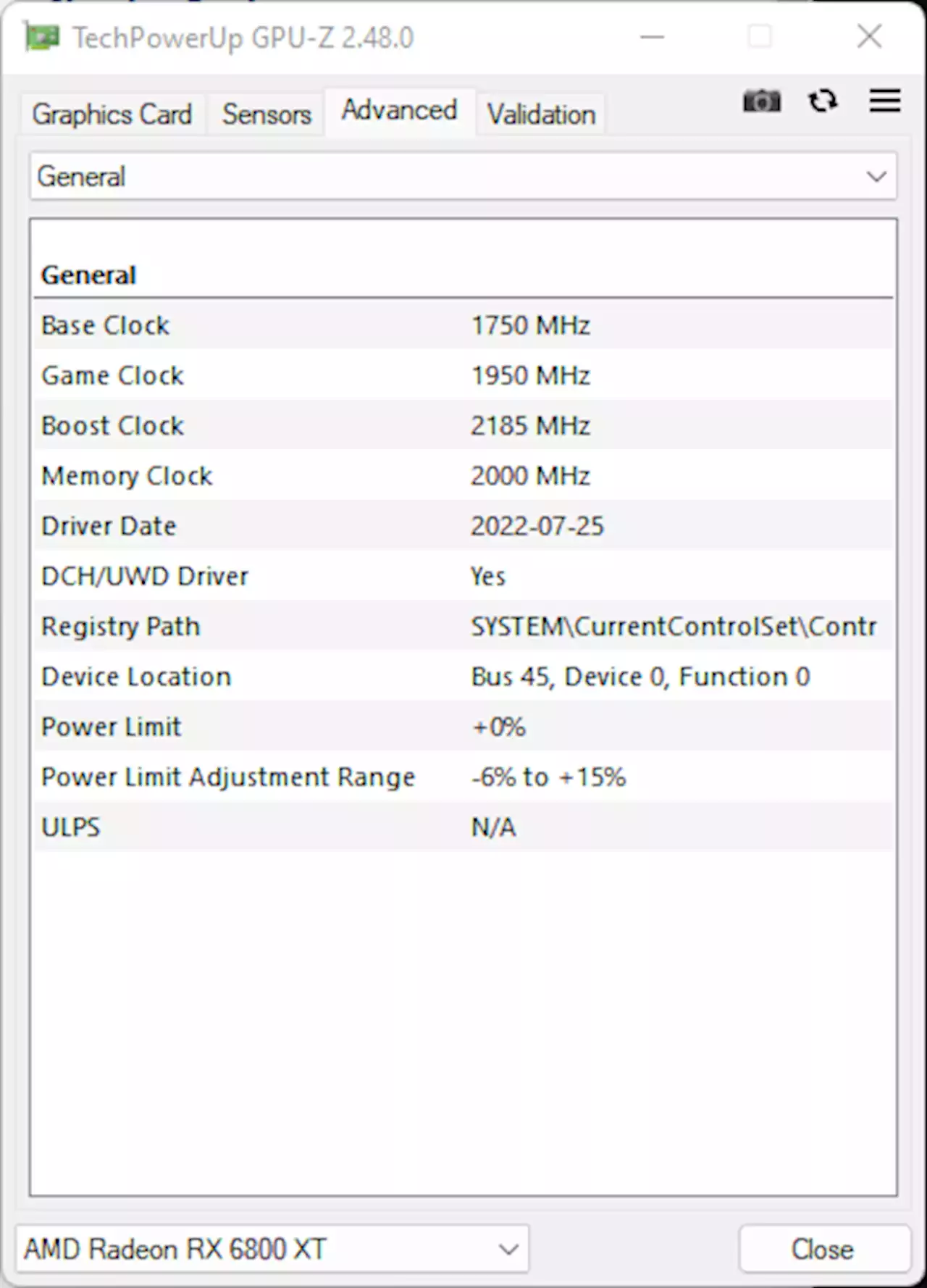The width and height of the screenshot is (927, 1288).
Task: Click the SYSTEM\CurrentControlSet registry value
Action: coord(674,626)
